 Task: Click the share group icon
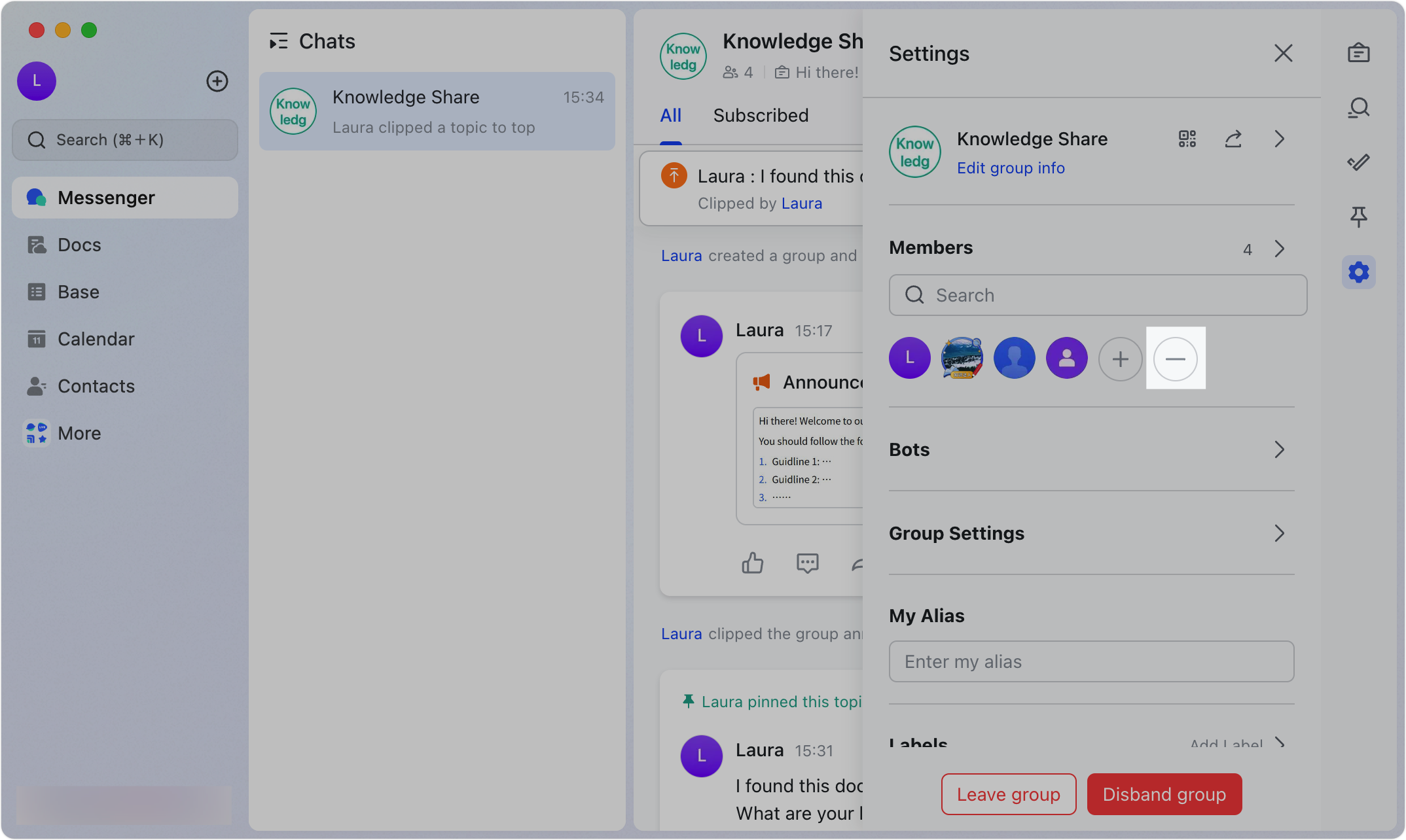coord(1234,139)
